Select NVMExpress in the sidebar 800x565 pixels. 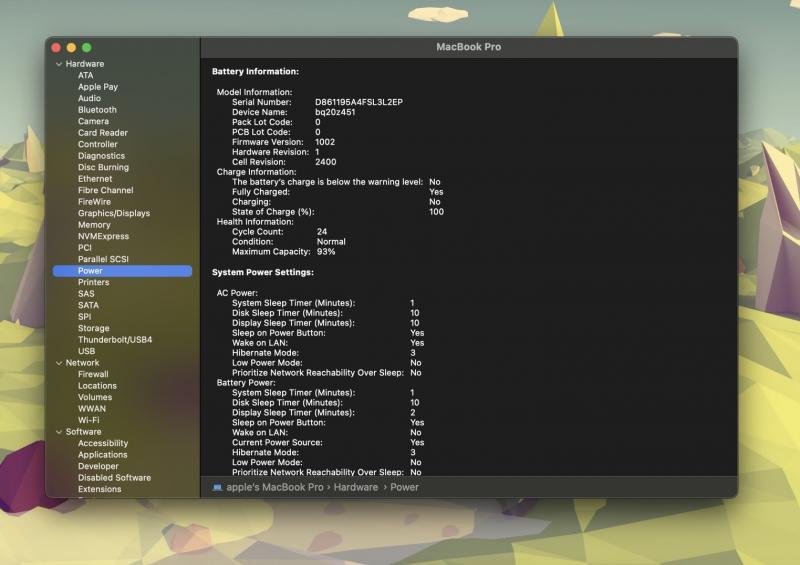[104, 236]
